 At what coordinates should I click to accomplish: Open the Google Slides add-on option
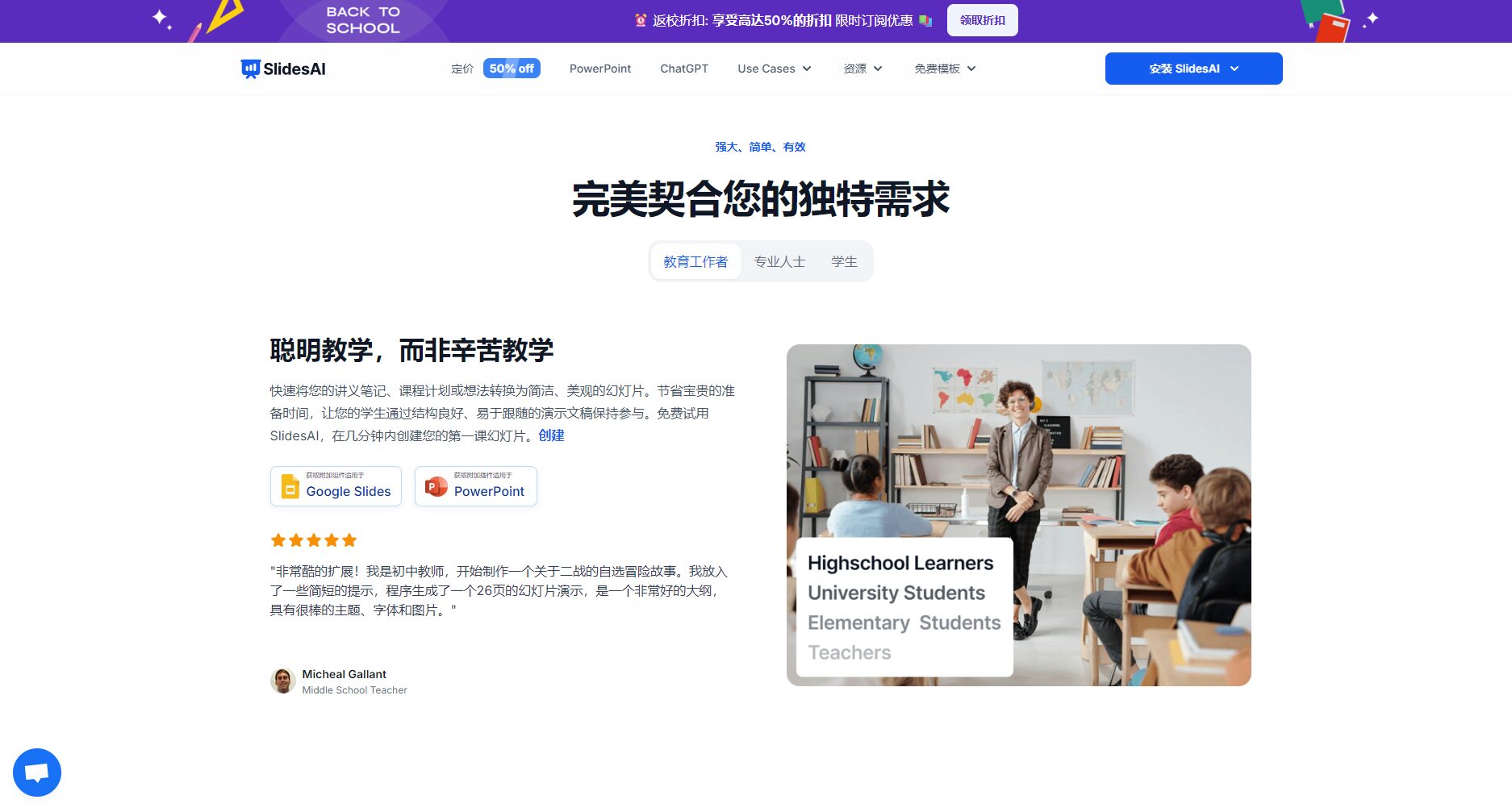coord(335,485)
